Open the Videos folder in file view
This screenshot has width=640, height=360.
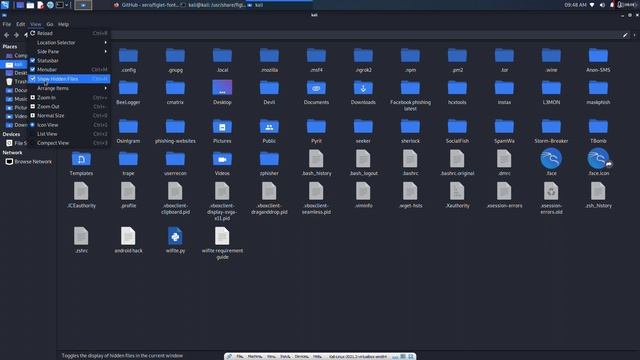coord(222,163)
